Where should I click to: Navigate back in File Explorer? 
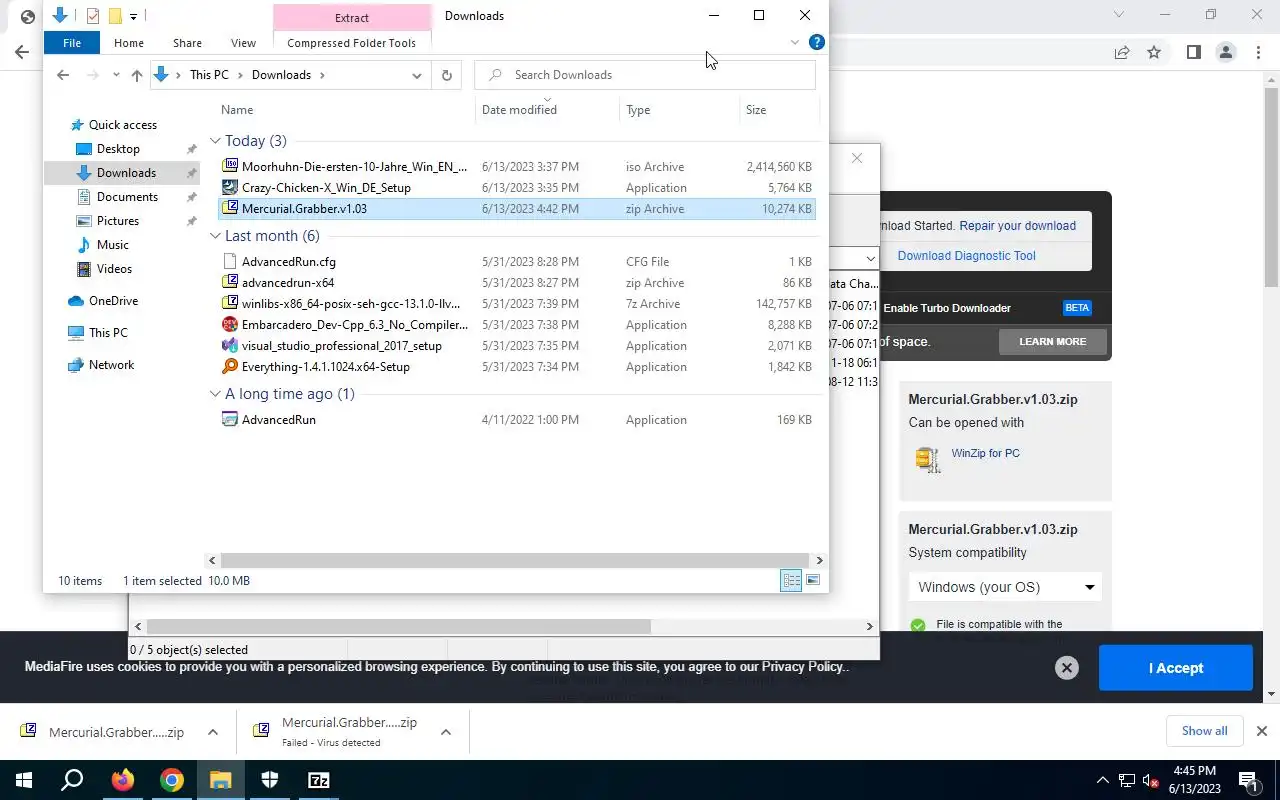tap(63, 75)
